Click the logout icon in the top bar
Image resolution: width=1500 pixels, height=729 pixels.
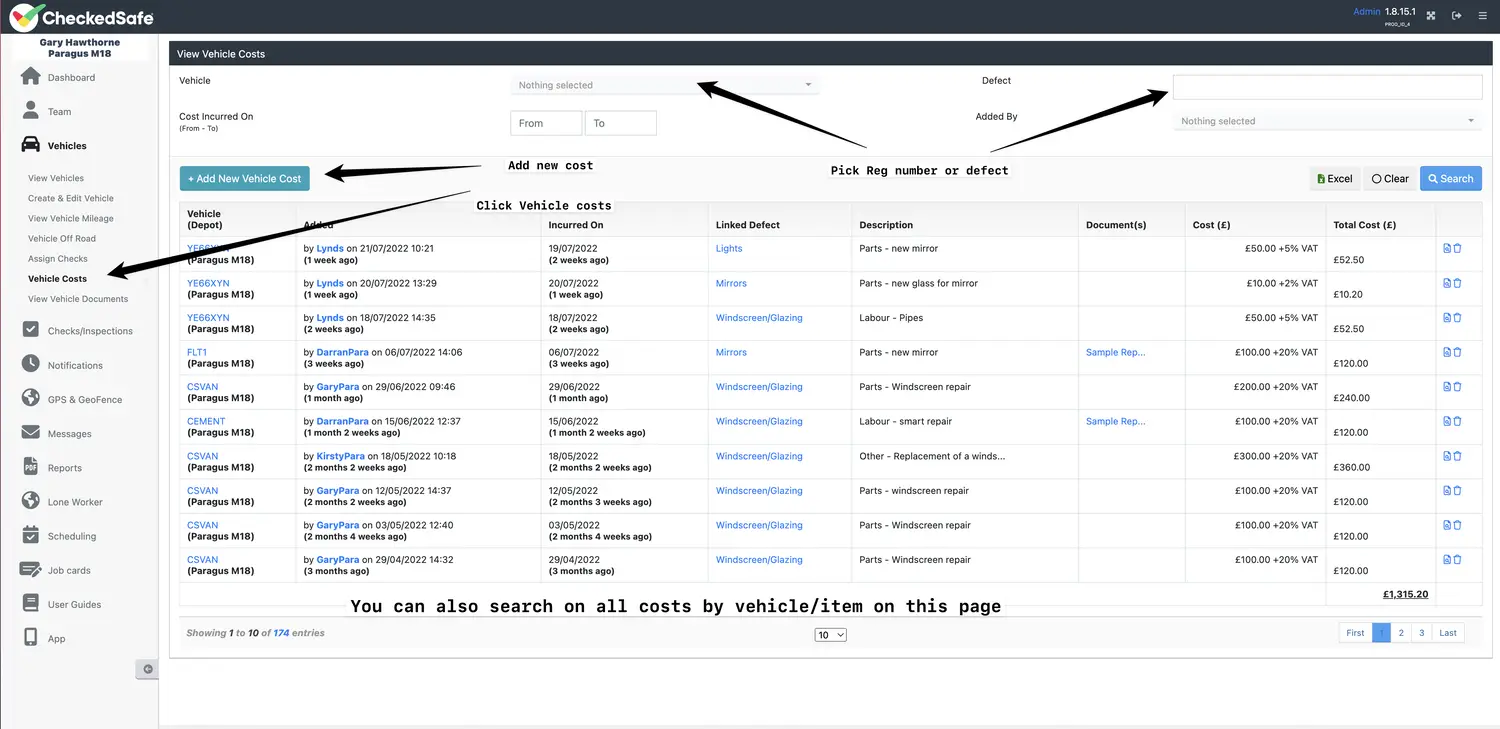pos(1456,16)
